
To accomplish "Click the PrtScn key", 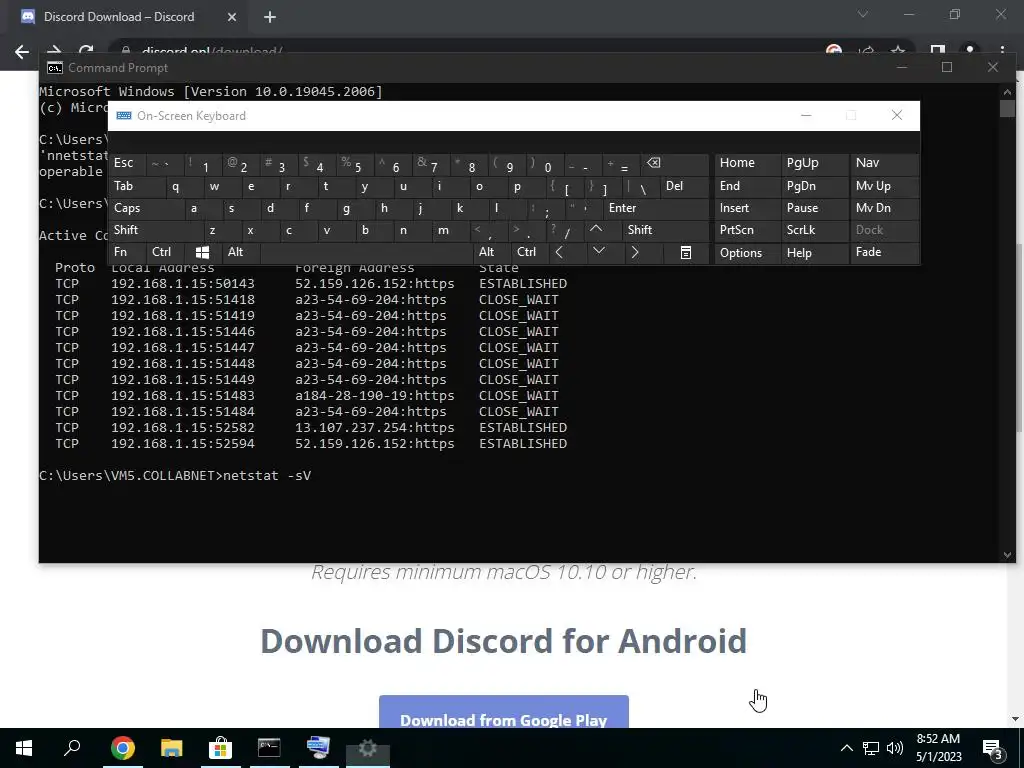I will tap(747, 230).
